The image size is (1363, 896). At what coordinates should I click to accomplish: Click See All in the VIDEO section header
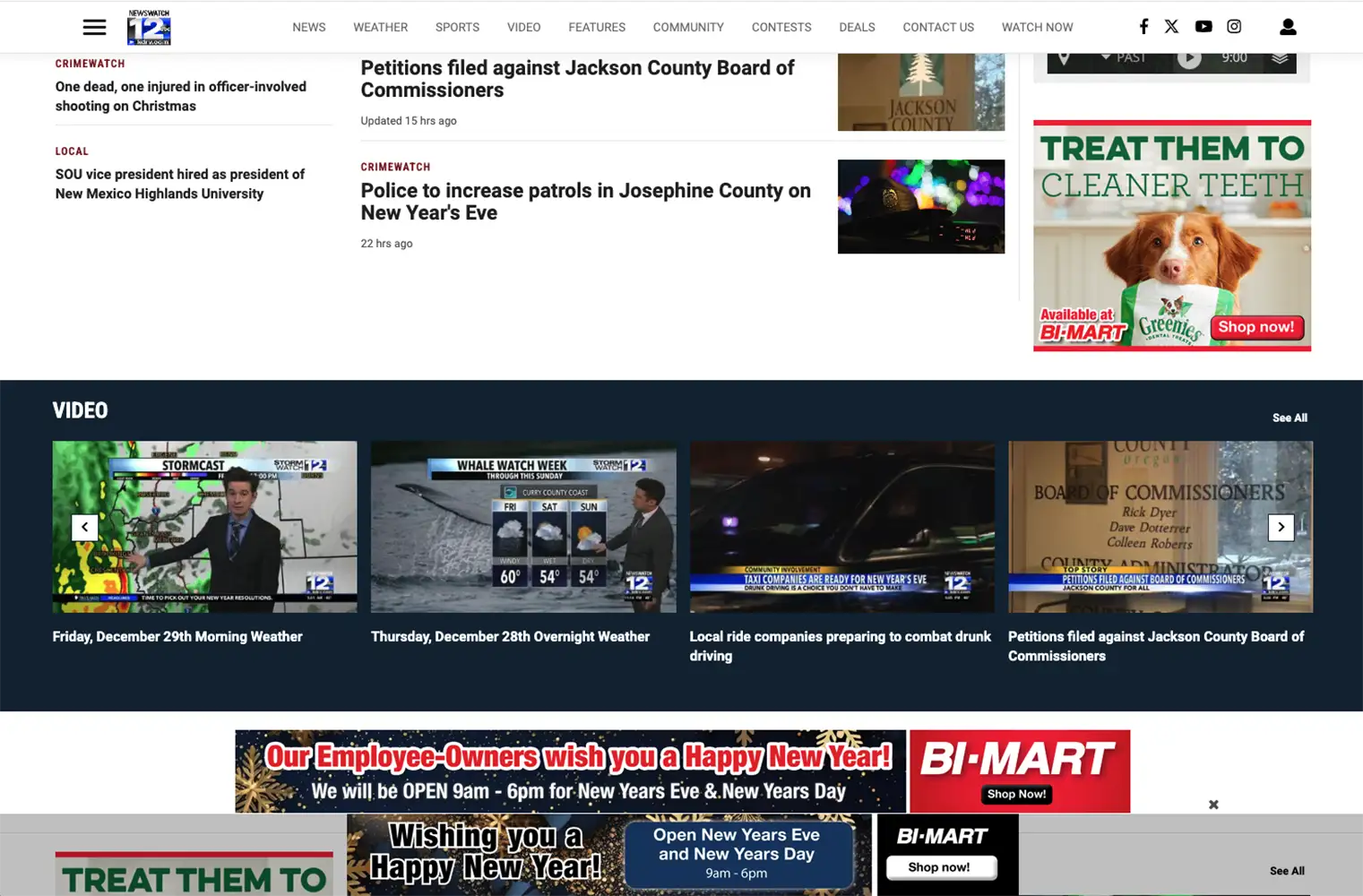tap(1290, 418)
